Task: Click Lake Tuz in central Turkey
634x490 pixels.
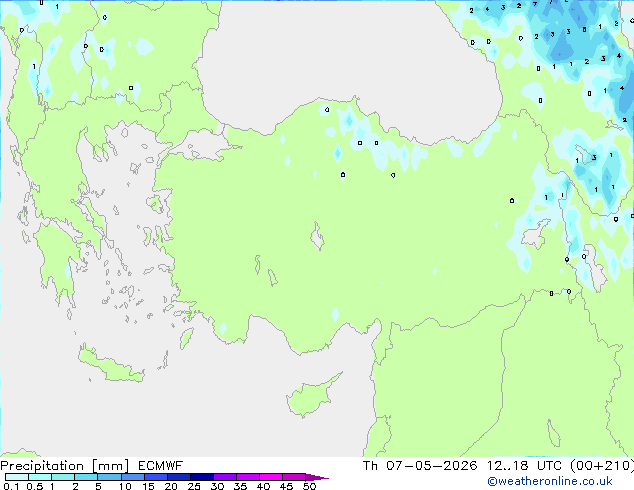Action: 317,236
